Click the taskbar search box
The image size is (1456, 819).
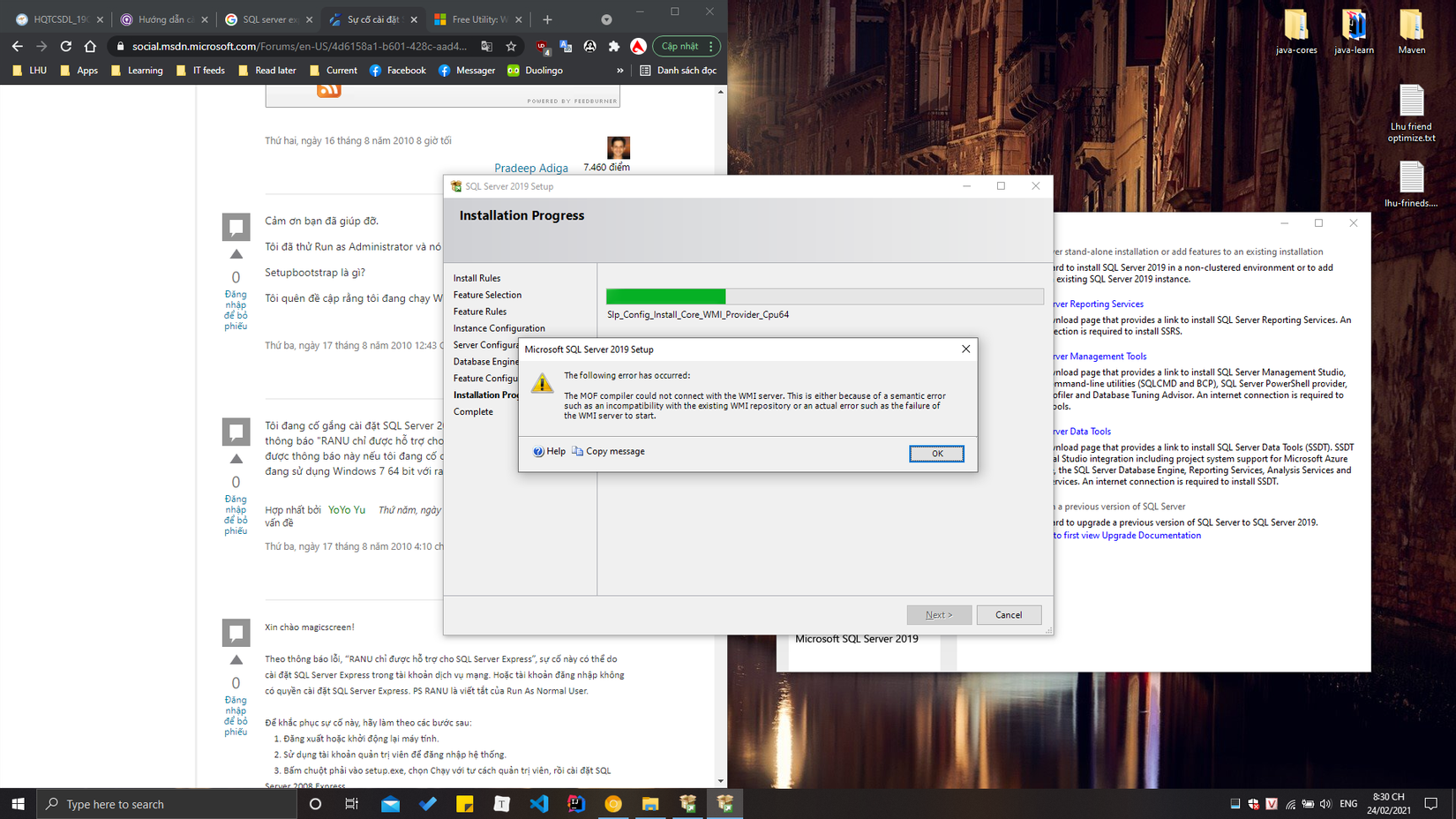coord(166,804)
